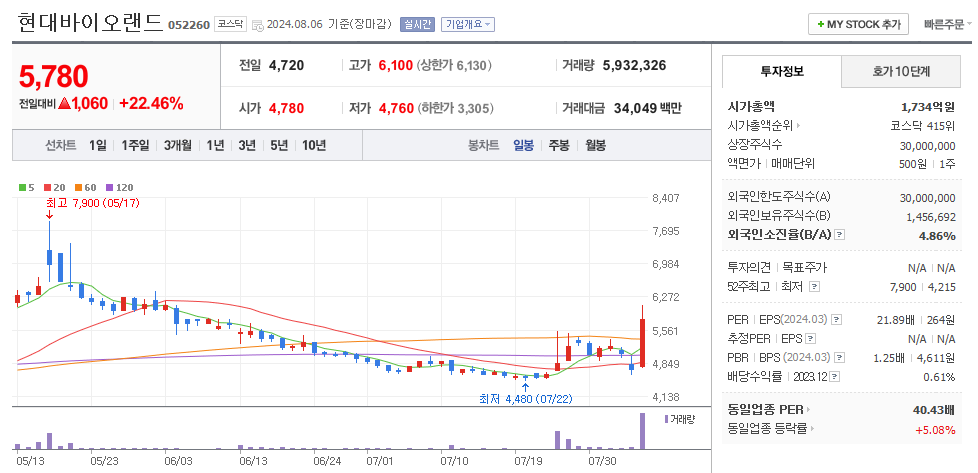
Task: Expand the 기업개요 dropdown
Action: (468, 24)
